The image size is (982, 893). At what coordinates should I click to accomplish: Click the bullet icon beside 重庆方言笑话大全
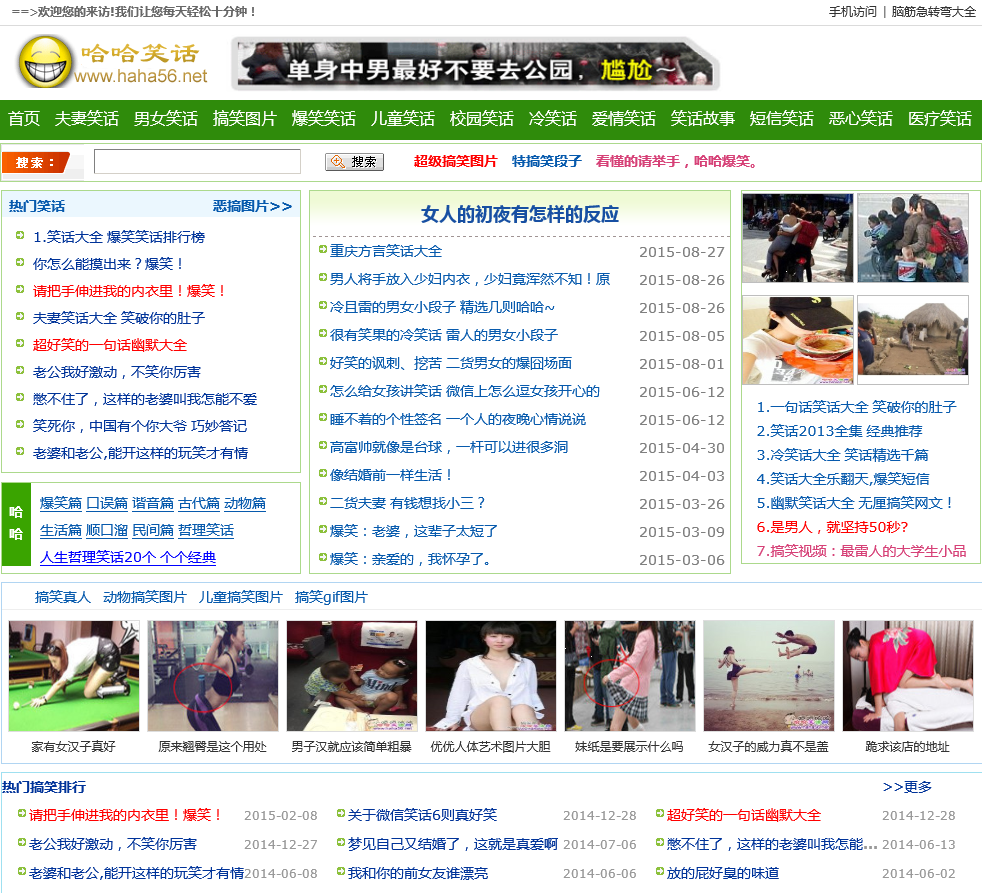tap(323, 249)
